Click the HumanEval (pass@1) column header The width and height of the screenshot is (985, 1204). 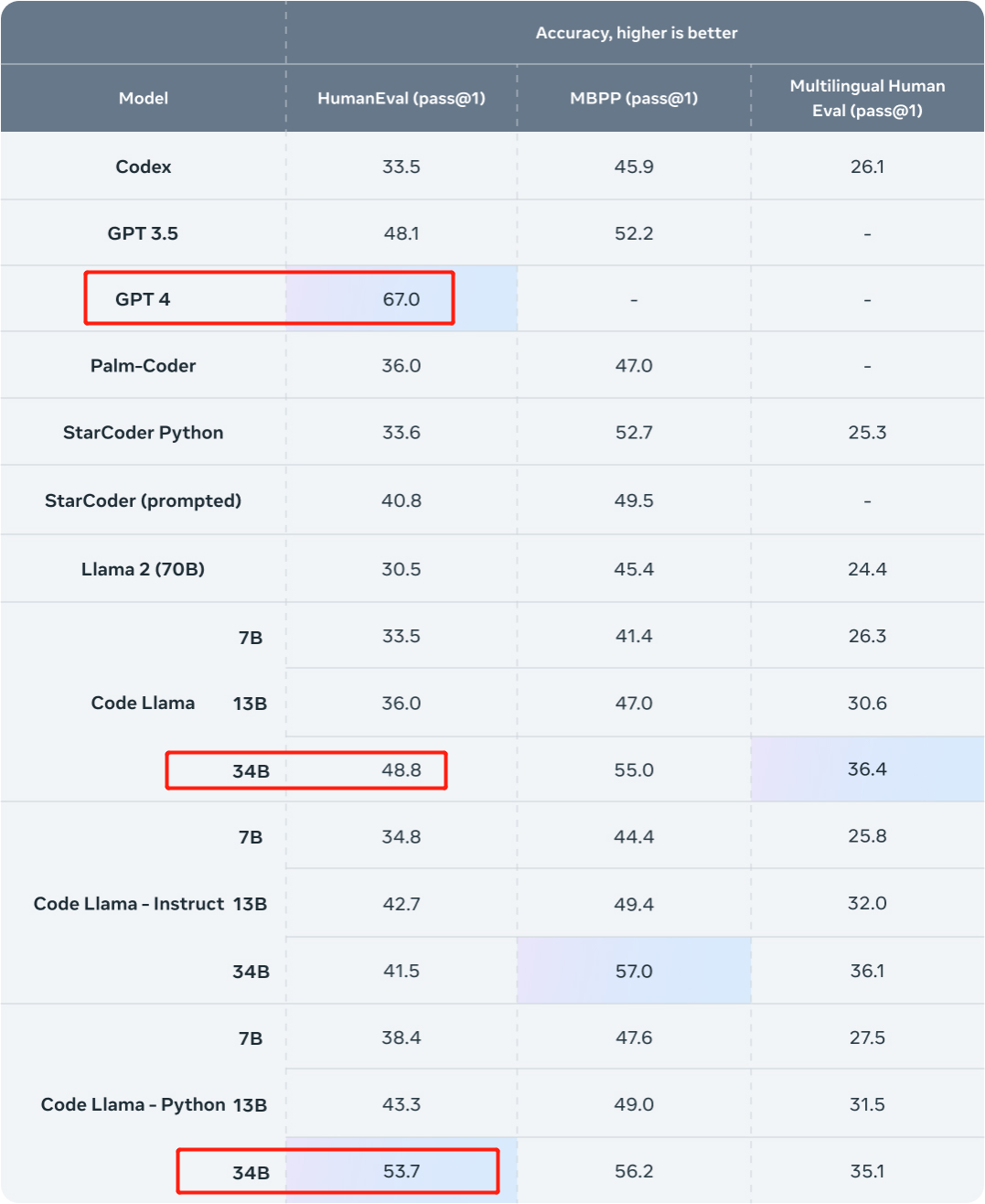click(x=401, y=98)
